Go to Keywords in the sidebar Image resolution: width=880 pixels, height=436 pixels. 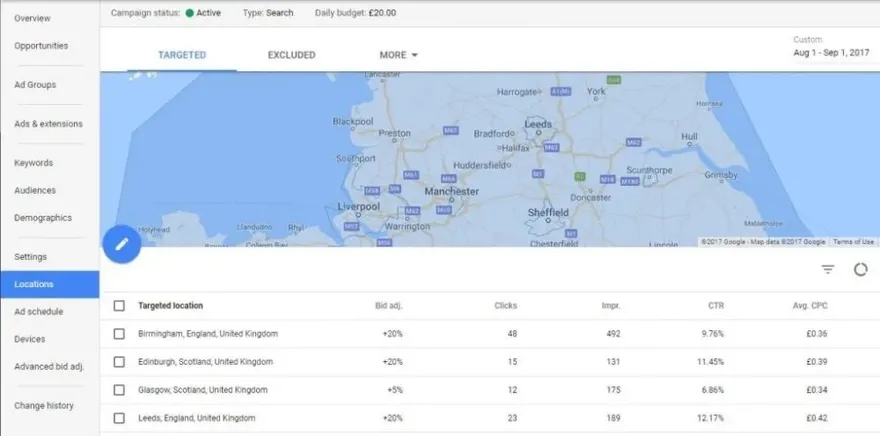34,163
